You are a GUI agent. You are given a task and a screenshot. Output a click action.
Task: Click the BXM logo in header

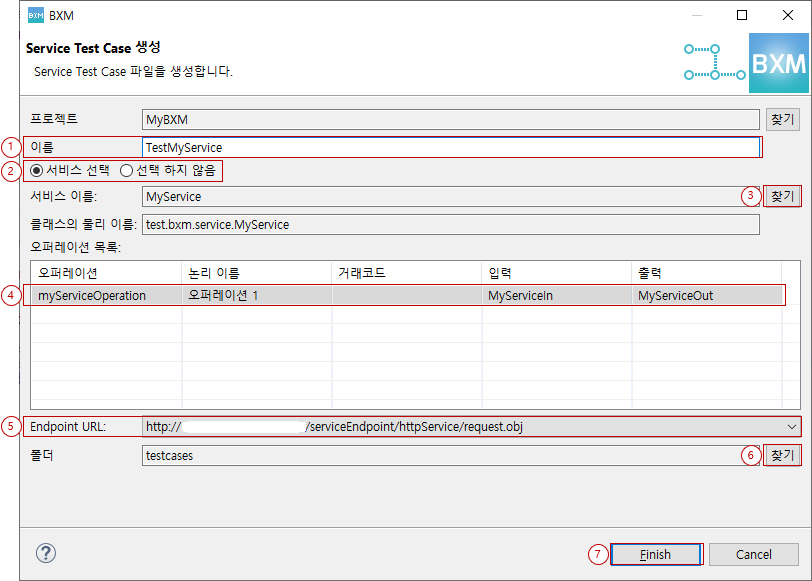(777, 63)
